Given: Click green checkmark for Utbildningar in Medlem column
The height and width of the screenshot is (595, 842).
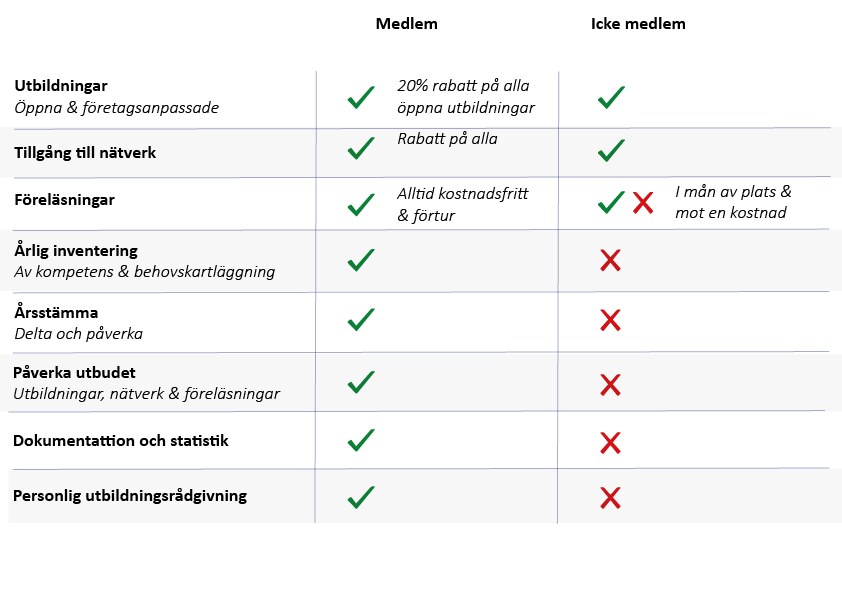Looking at the screenshot, I should tap(361, 99).
